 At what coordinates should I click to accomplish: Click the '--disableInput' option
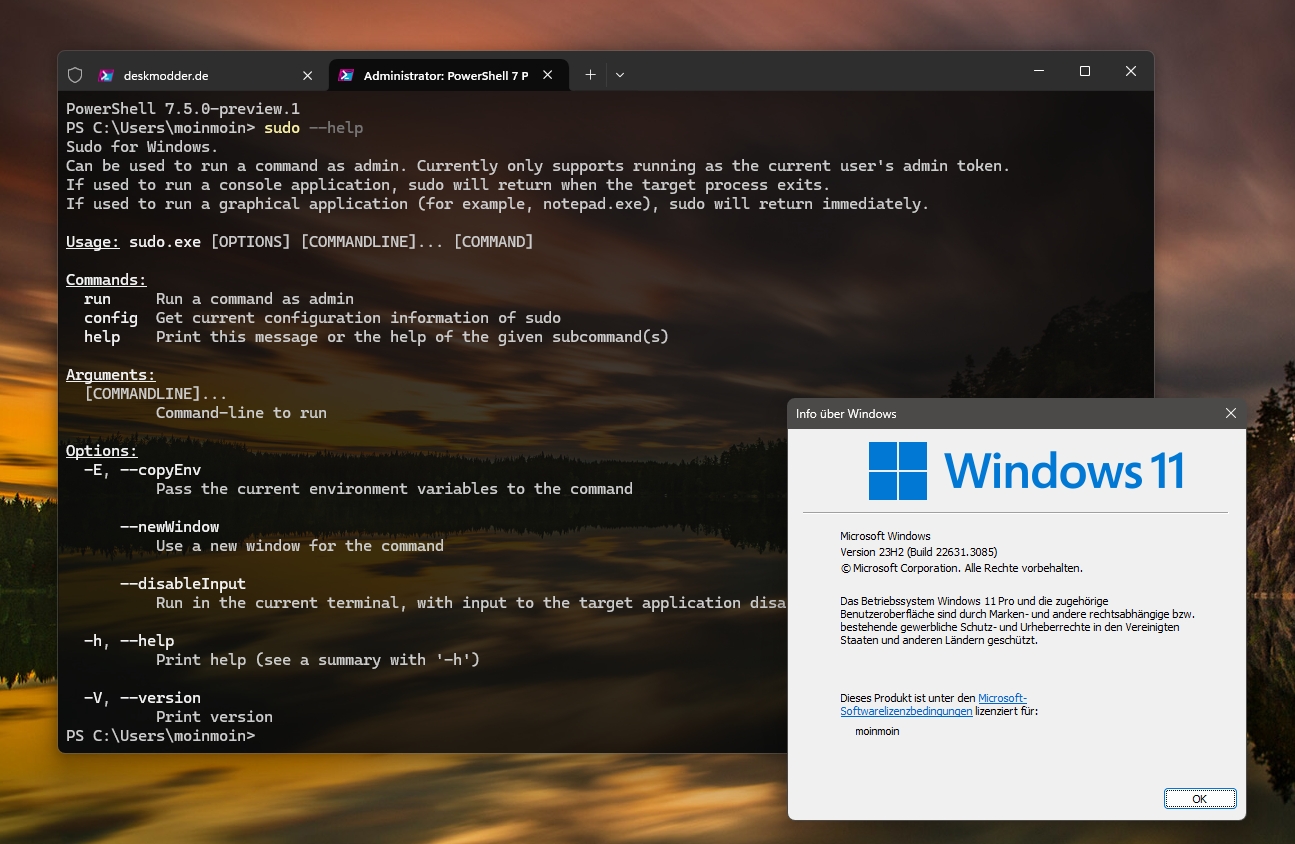pos(183,584)
